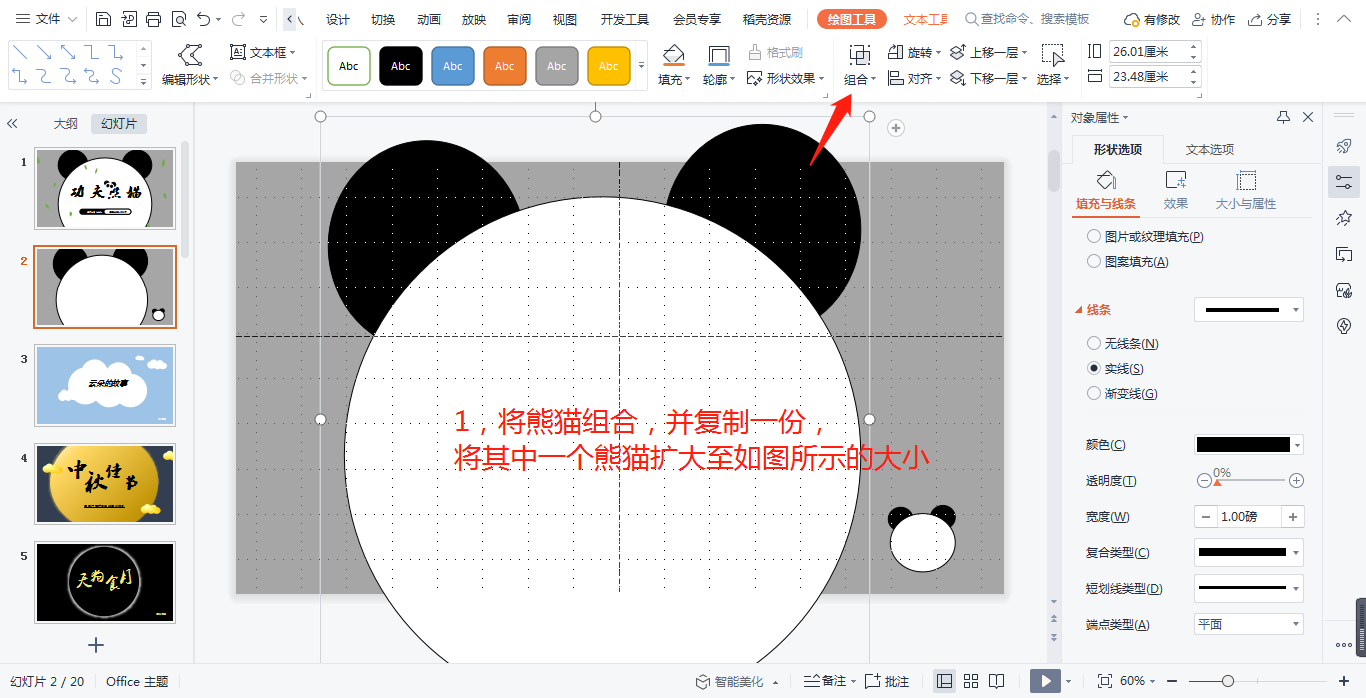
Task: Open the Select (选择) pane tool
Action: (1053, 65)
